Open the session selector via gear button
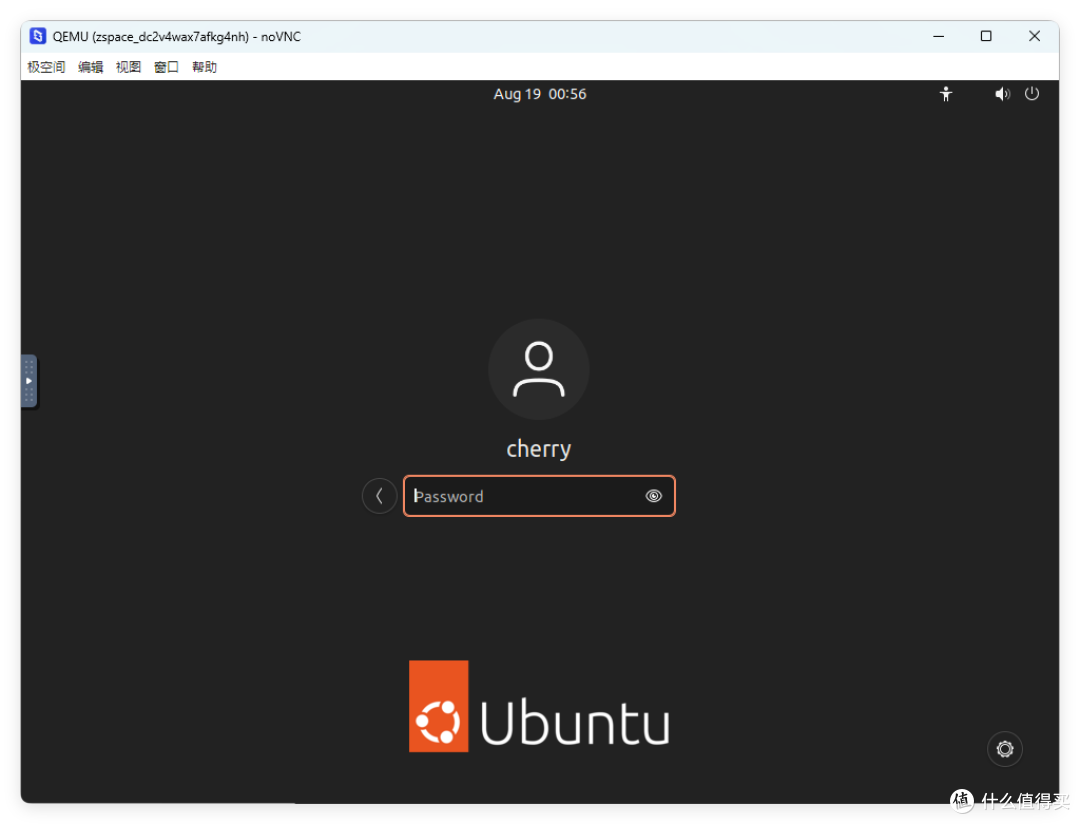Image resolution: width=1080 pixels, height=824 pixels. click(x=1004, y=748)
